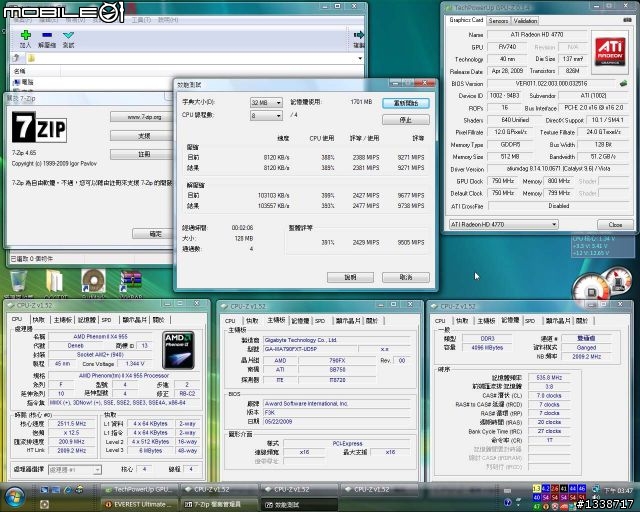Select the Graphics Card tab in GPU-Z
Screen dimensions: 640x512
[466, 20]
